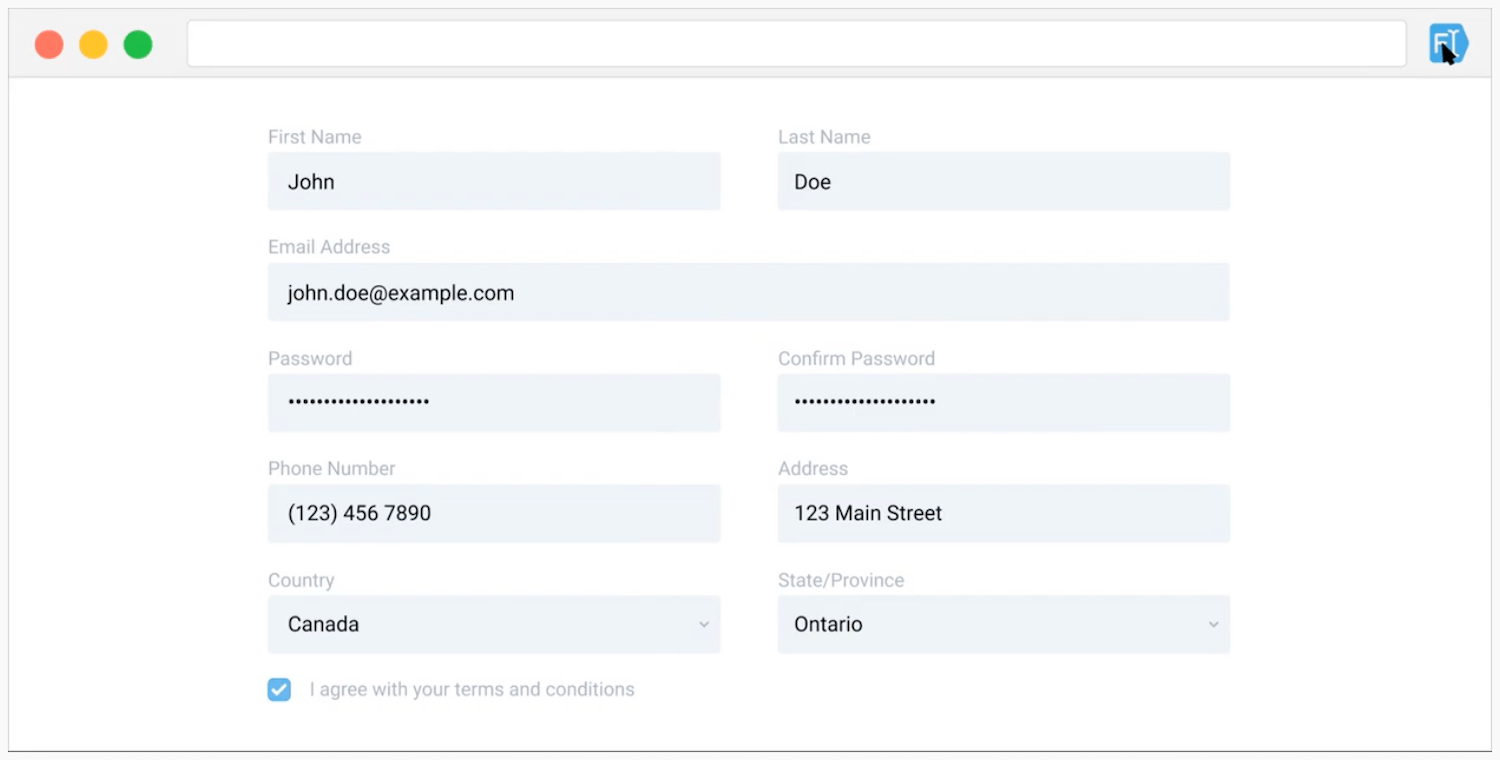Select the Phone Number input field
Viewport: 1500px width, 760px height.
pyautogui.click(x=493, y=513)
